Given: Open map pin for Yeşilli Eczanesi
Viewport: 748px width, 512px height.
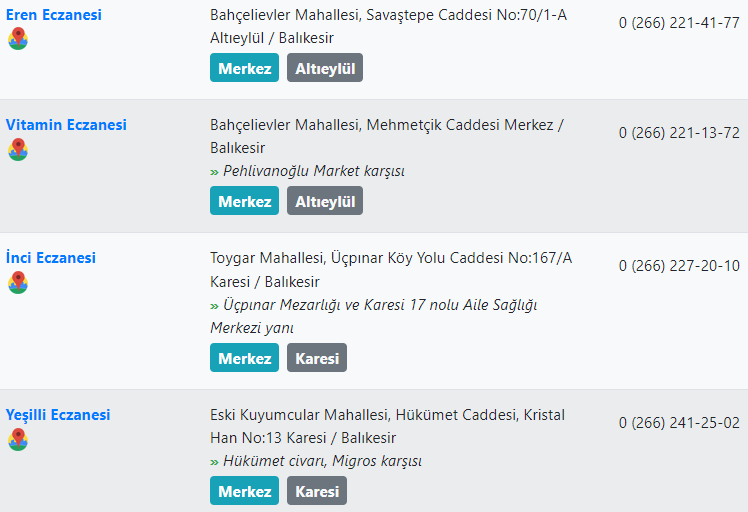Looking at the screenshot, I should point(18,439).
